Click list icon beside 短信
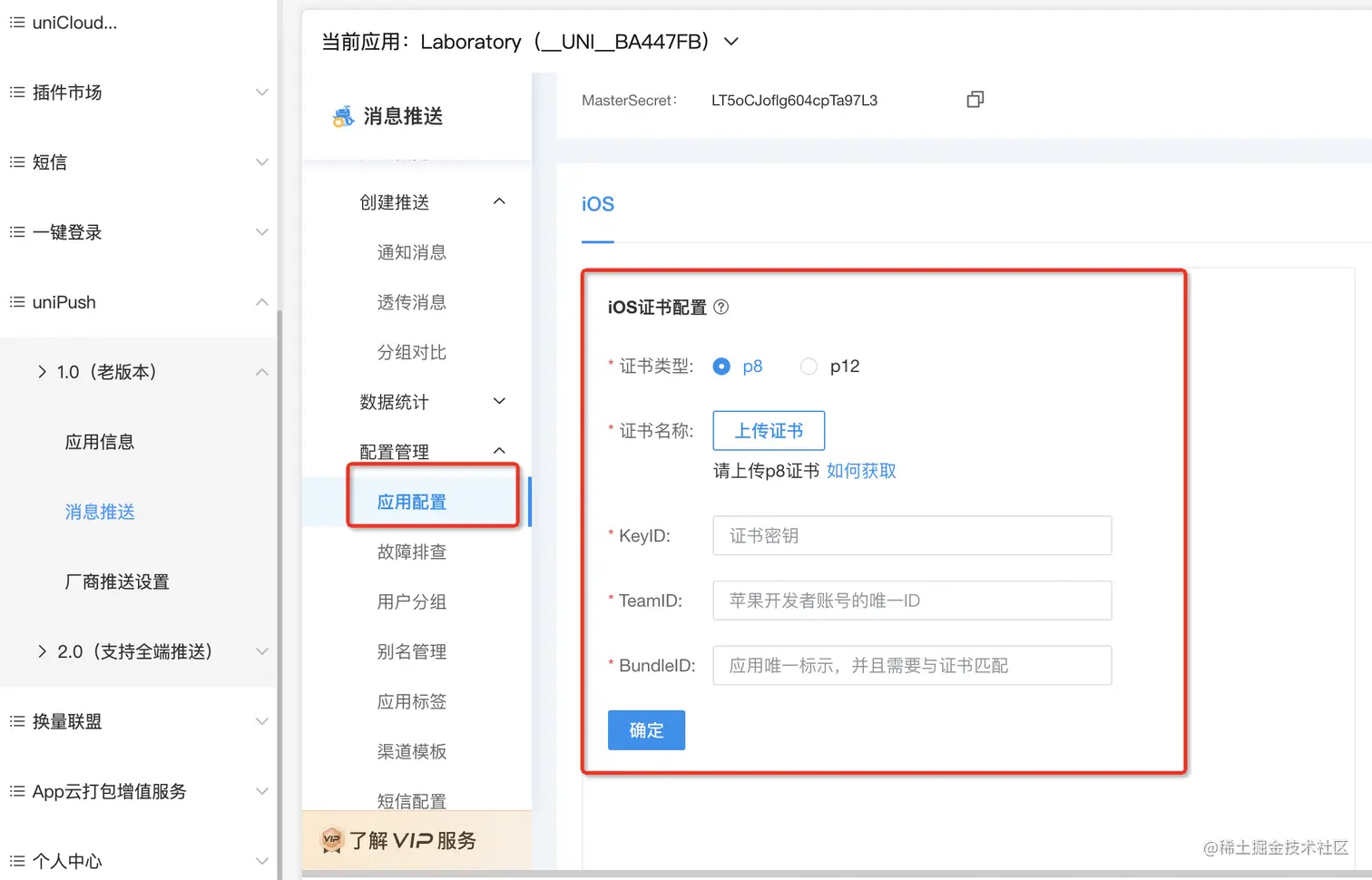This screenshot has width=1372, height=880. [x=17, y=162]
